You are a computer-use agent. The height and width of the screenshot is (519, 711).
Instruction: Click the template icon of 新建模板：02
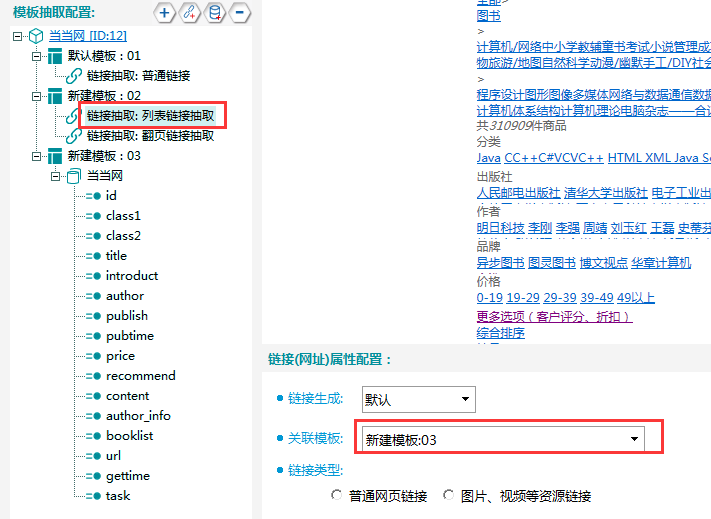click(x=55, y=96)
